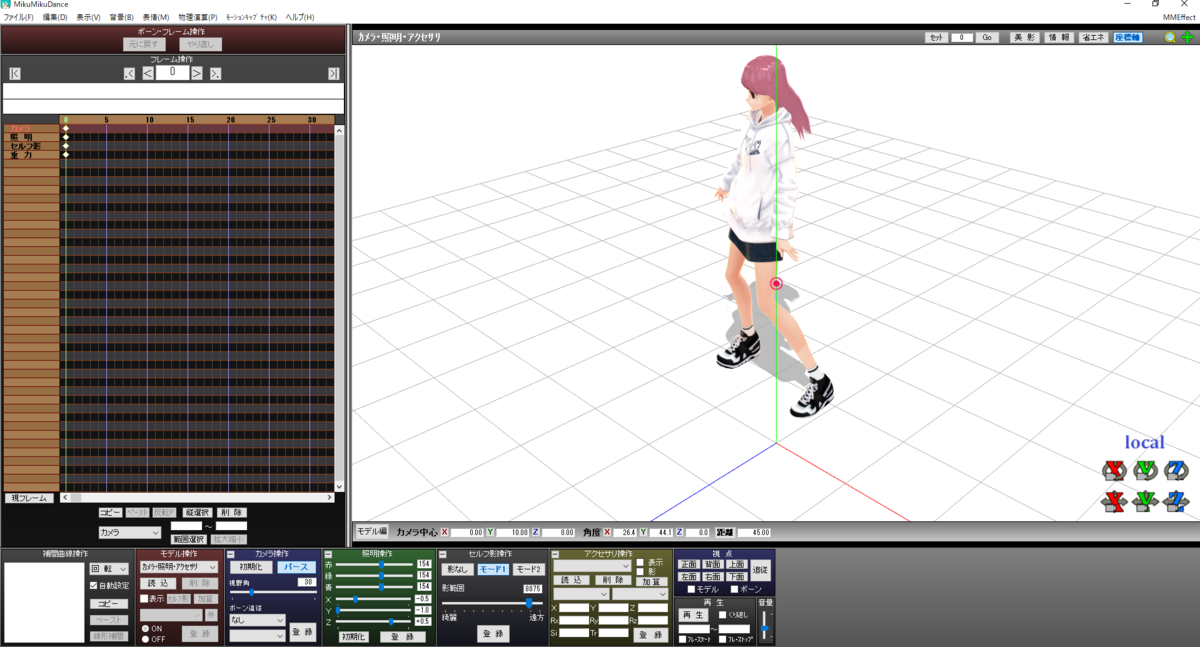Viewport: 1200px width, 647px height.
Task: Open the empty dropdown below なし
Action: point(257,636)
